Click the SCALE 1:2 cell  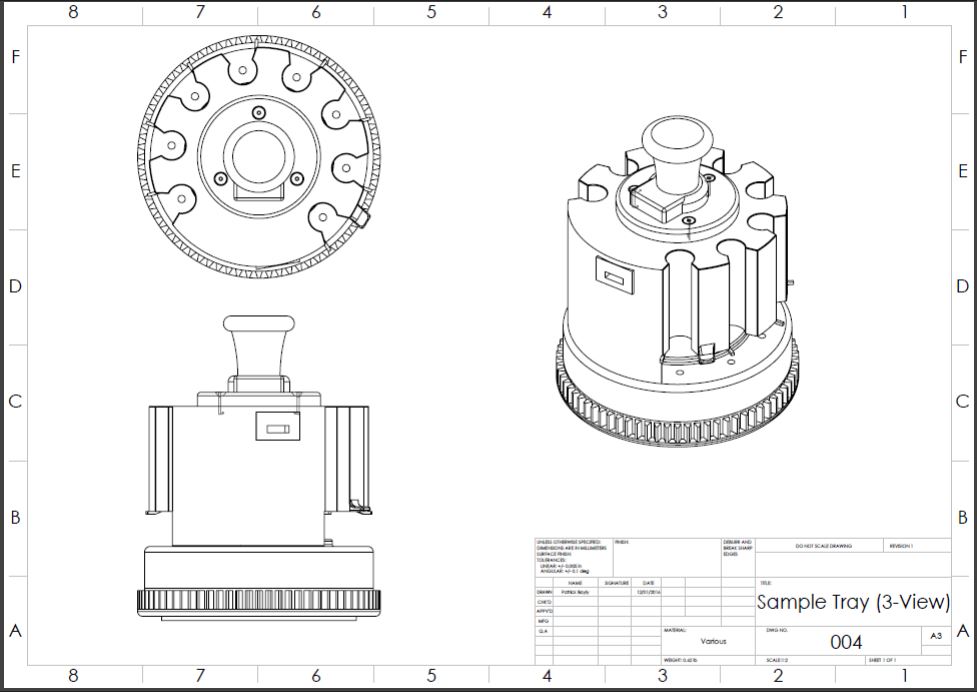776,661
